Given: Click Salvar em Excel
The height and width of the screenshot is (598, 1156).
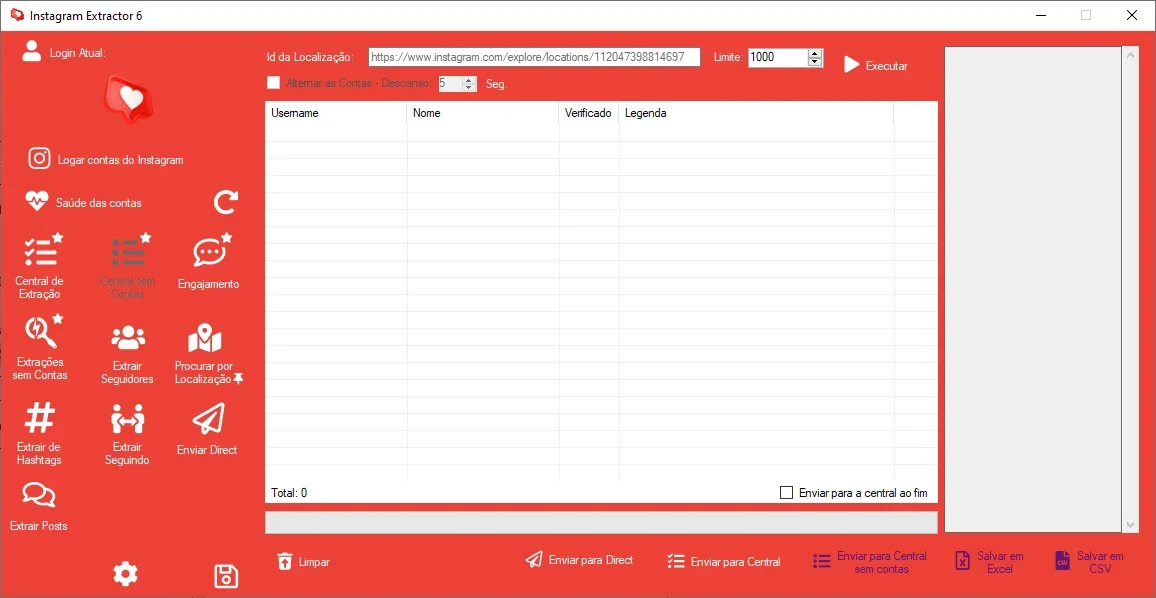Looking at the screenshot, I should click(989, 562).
